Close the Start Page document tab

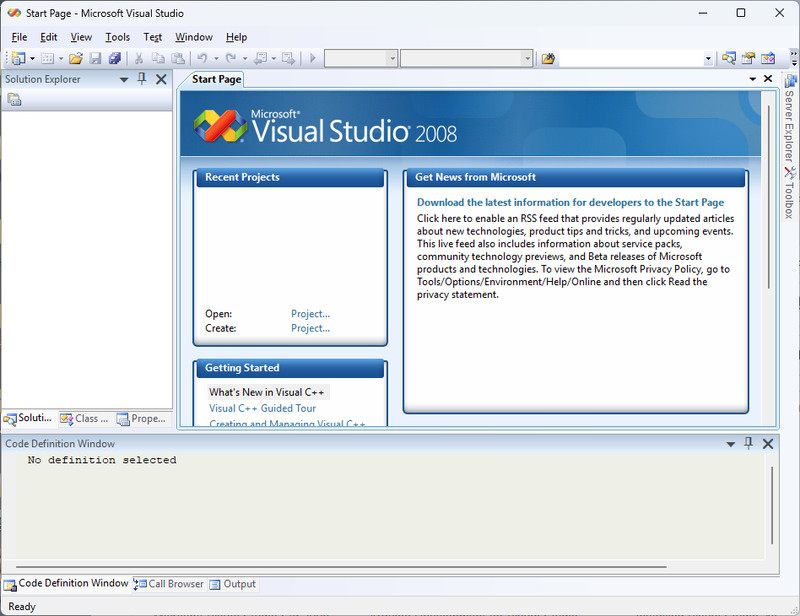coord(768,79)
